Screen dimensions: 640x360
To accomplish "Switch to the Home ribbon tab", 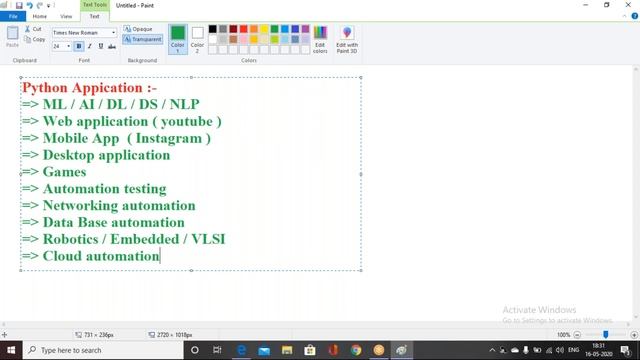I will pos(40,16).
